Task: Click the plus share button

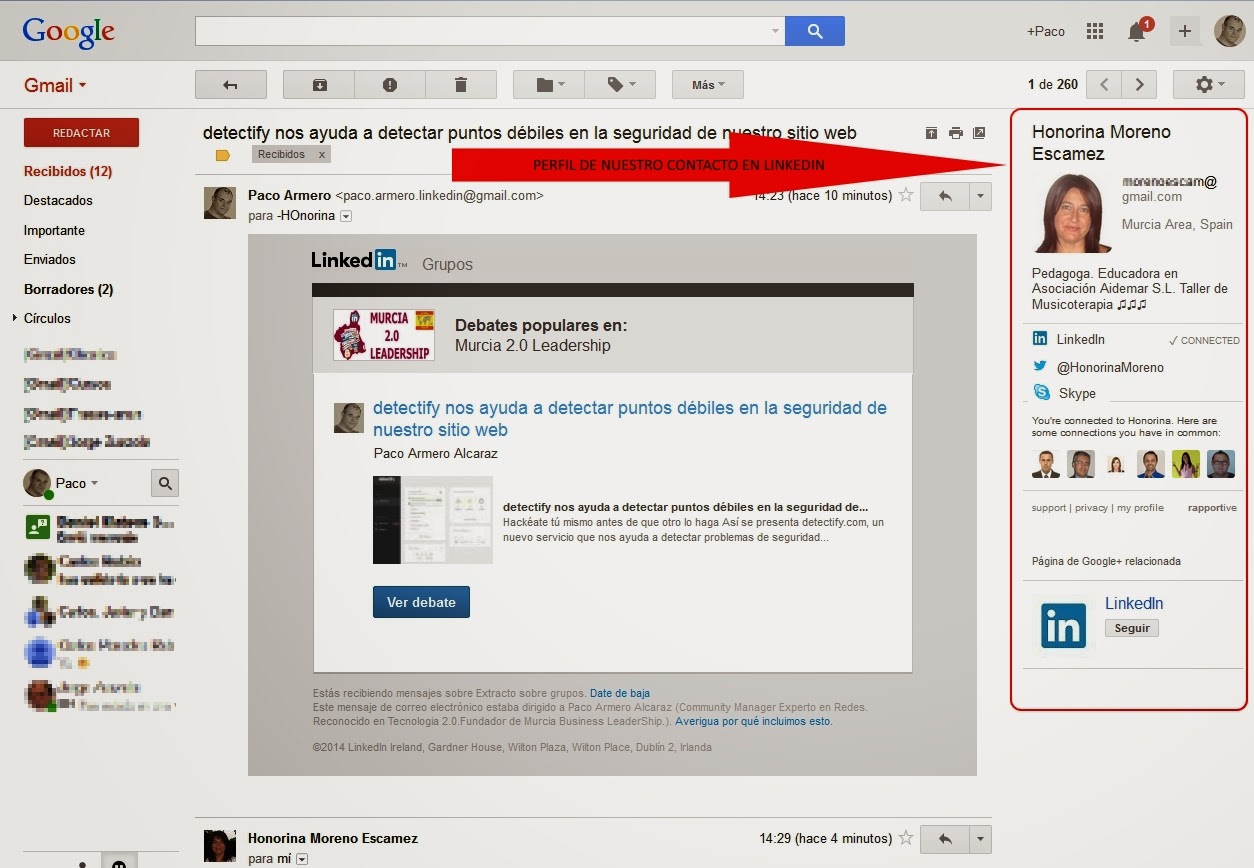Action: point(1185,31)
